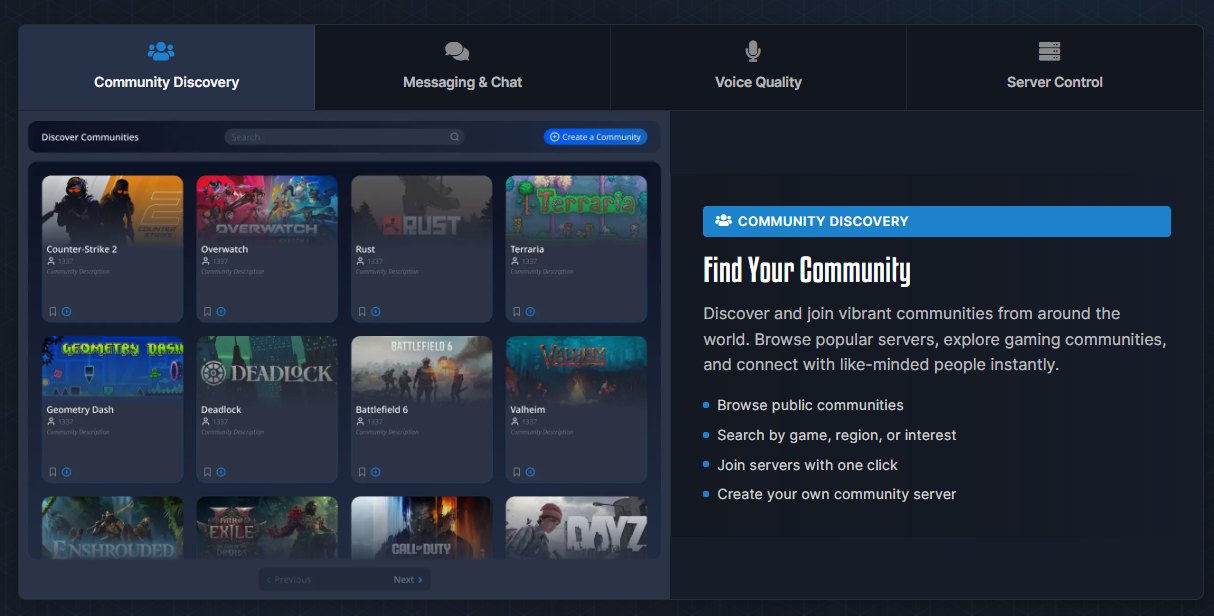The width and height of the screenshot is (1214, 616).
Task: Click the join icon on Terraria card
Action: [530, 312]
